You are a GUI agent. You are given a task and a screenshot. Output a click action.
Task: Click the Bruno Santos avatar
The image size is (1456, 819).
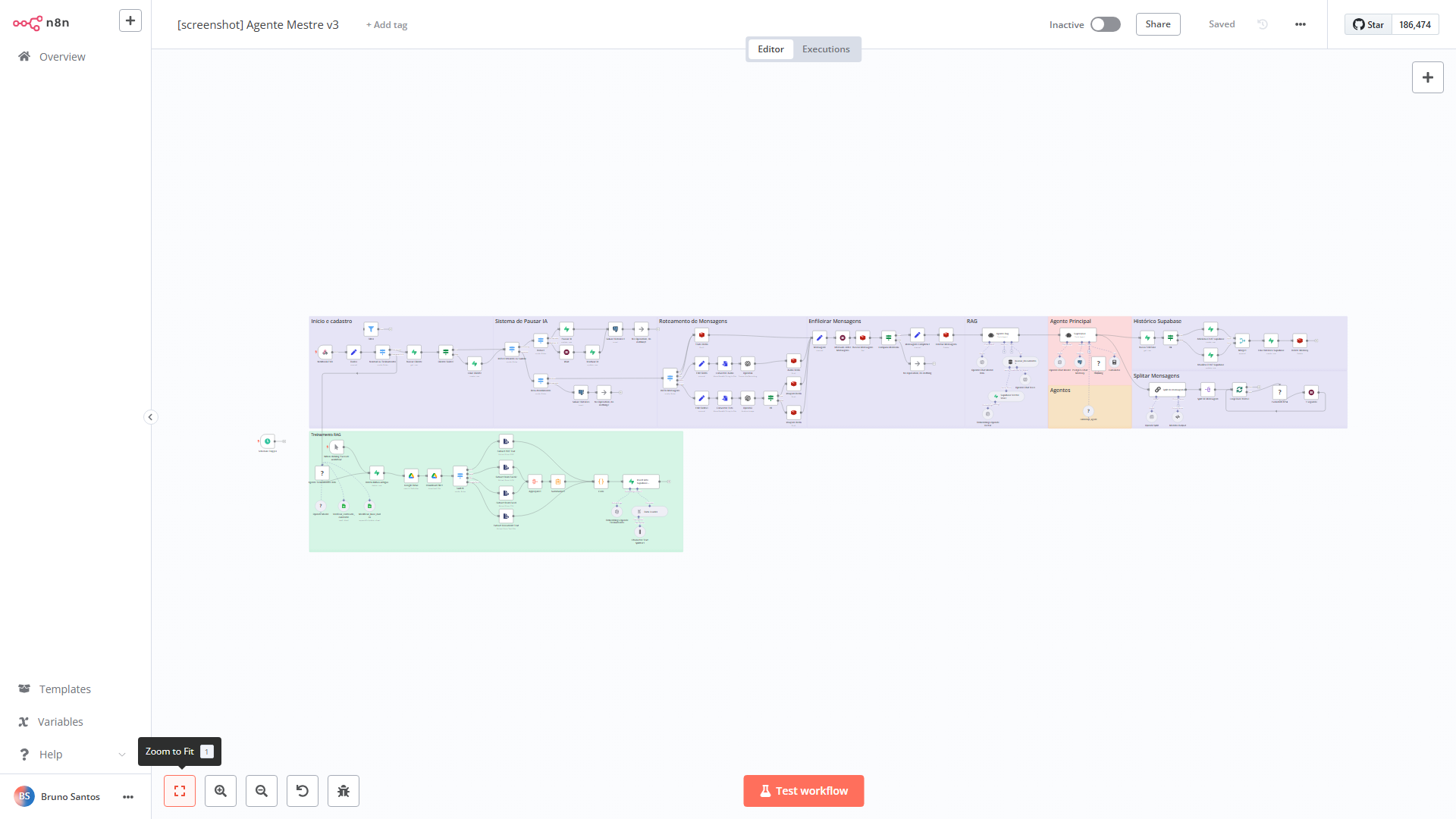[x=24, y=796]
